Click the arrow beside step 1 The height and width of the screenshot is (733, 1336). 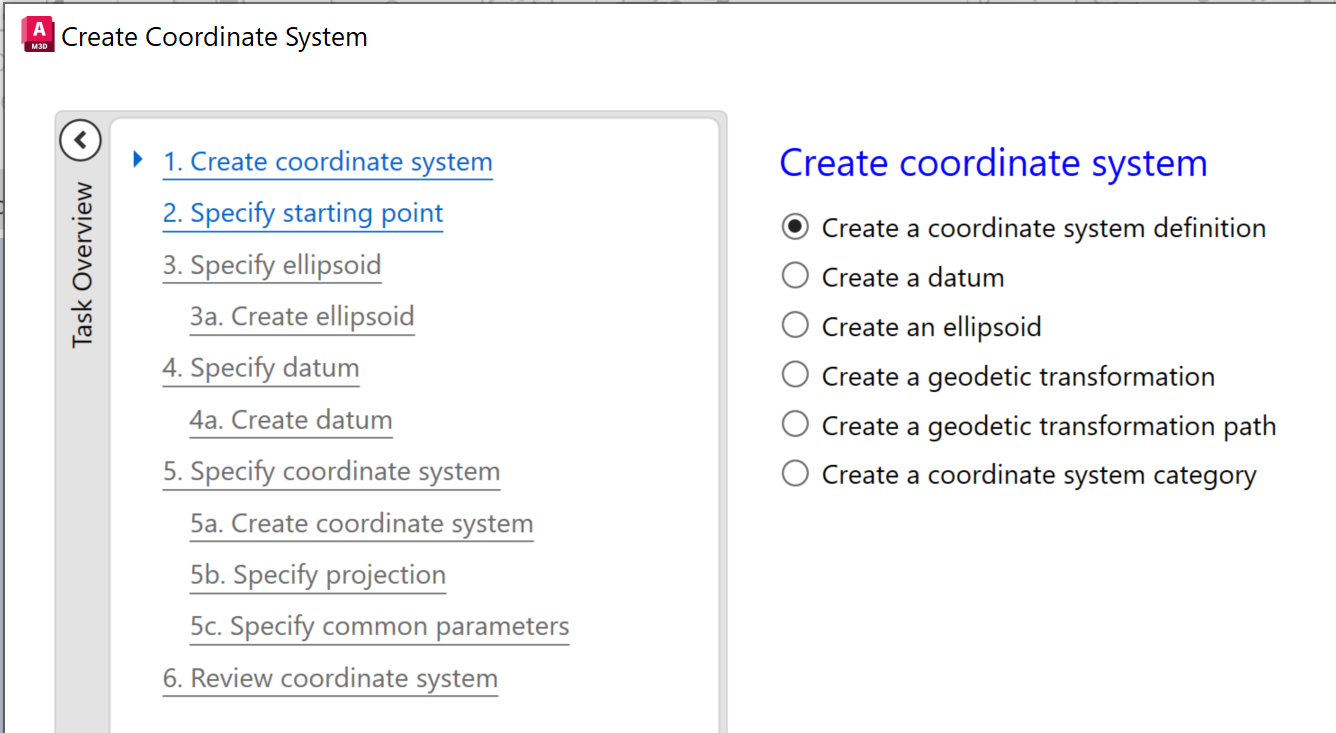[137, 160]
